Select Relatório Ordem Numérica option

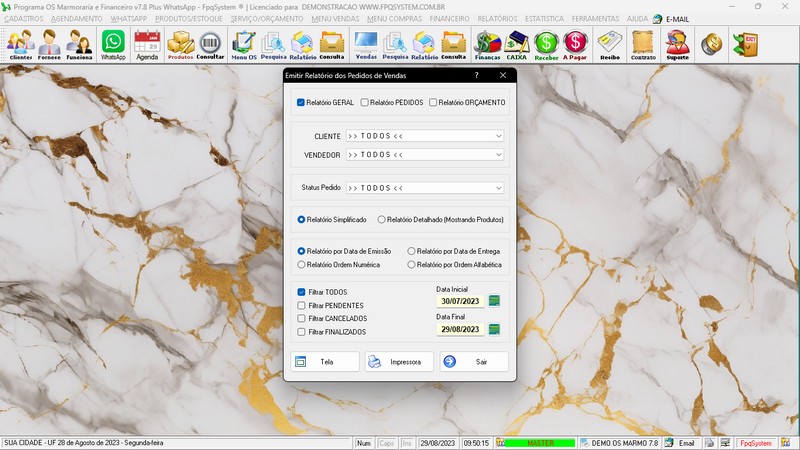(x=301, y=265)
